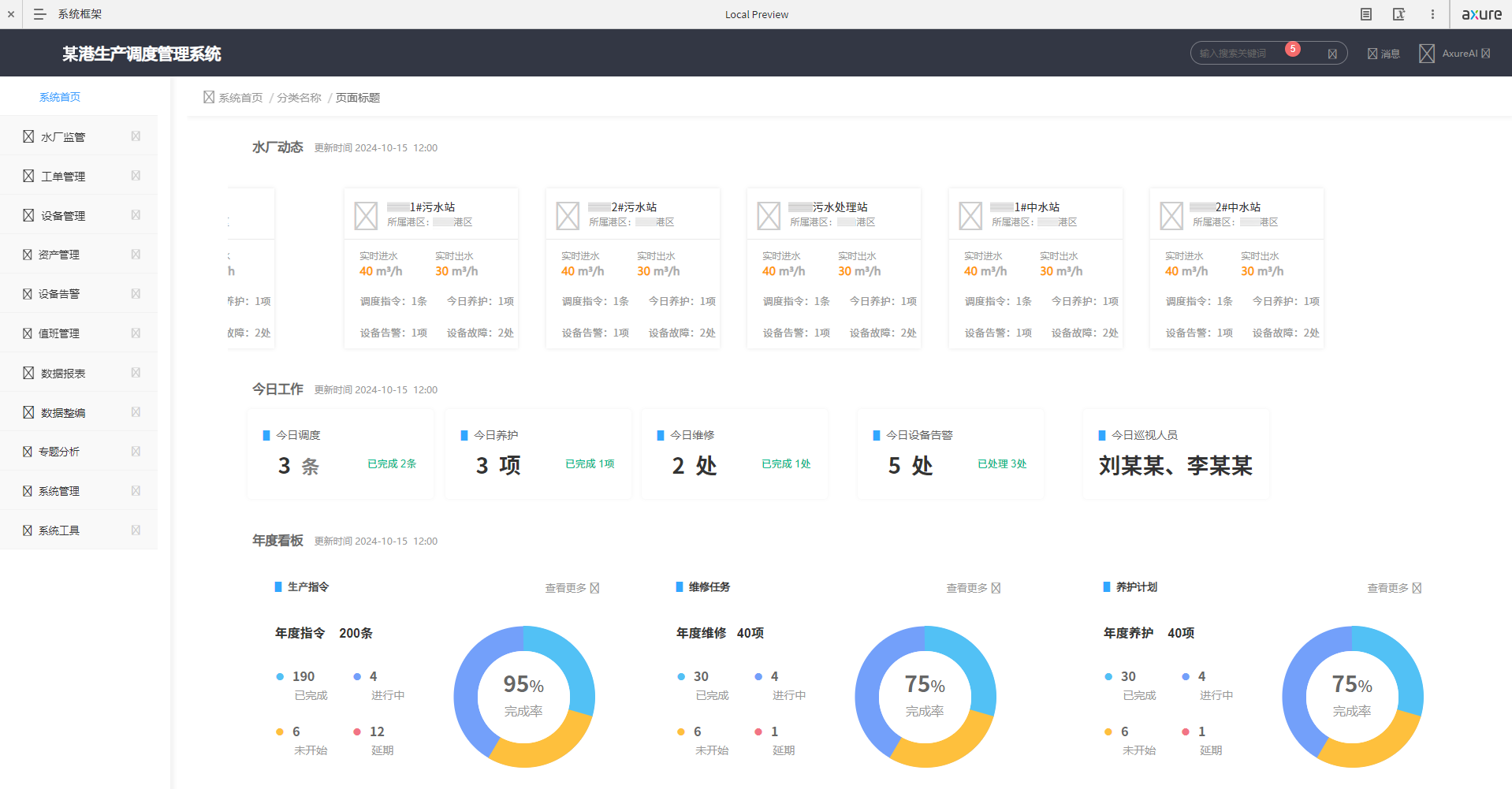Toggle the 系统框架 panel with the hamburger icon

(39, 14)
